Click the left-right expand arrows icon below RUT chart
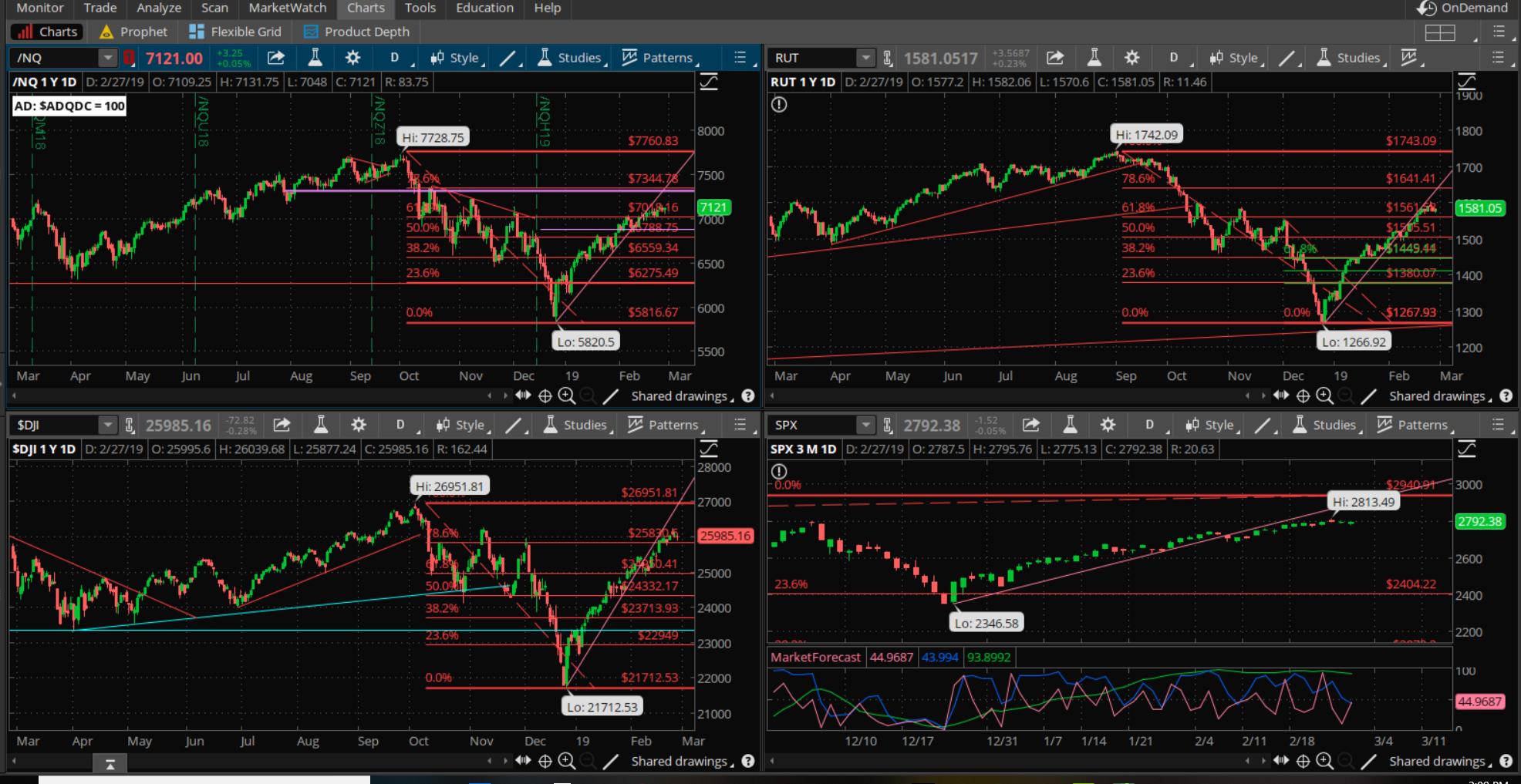The image size is (1521, 784). click(x=1281, y=395)
